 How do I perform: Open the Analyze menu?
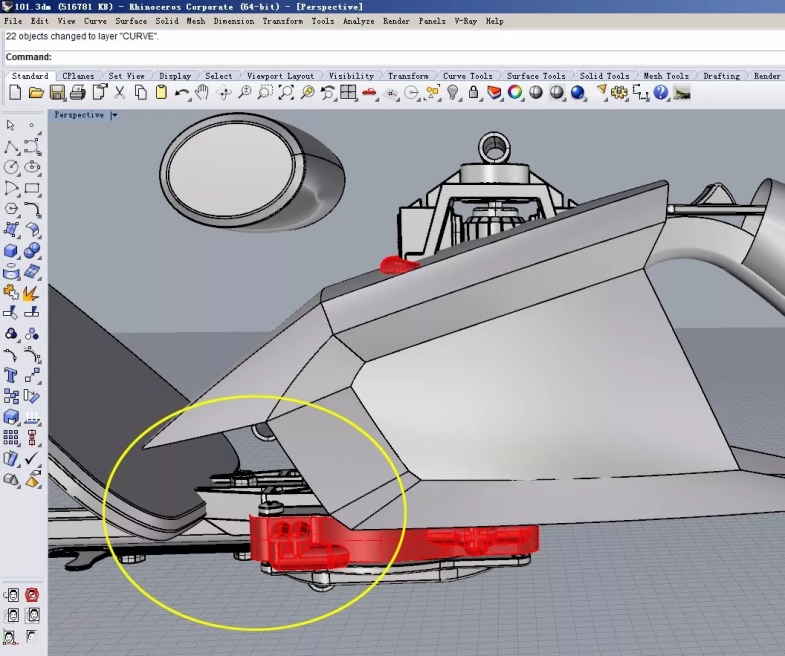pyautogui.click(x=358, y=21)
